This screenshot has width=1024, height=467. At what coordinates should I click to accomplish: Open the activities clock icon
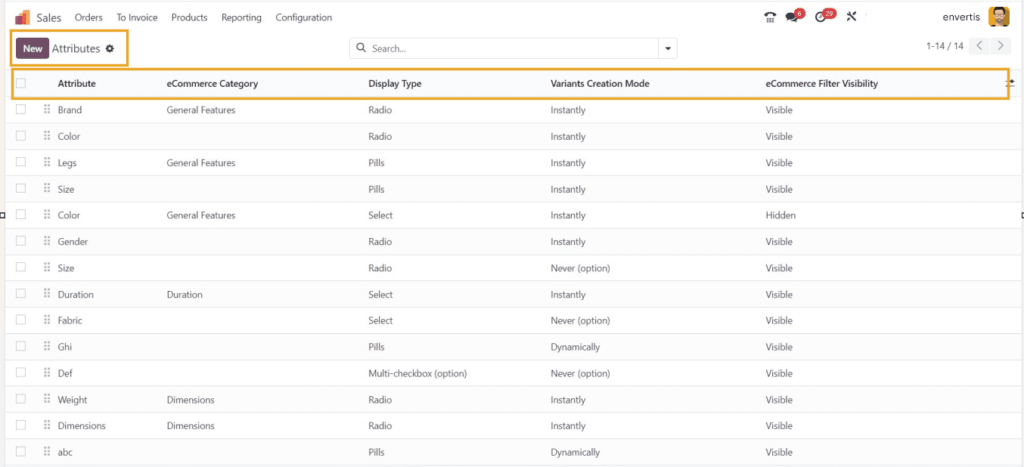click(x=821, y=17)
